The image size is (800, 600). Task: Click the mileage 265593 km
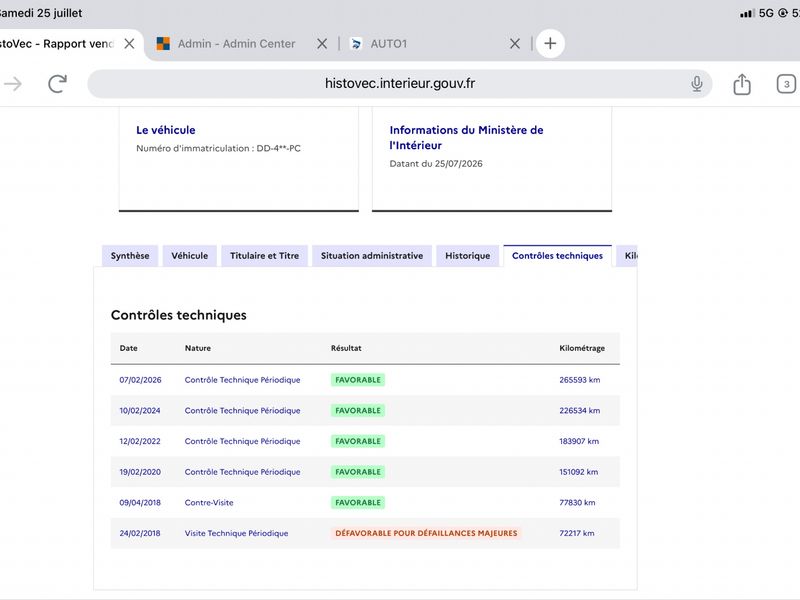[580, 380]
